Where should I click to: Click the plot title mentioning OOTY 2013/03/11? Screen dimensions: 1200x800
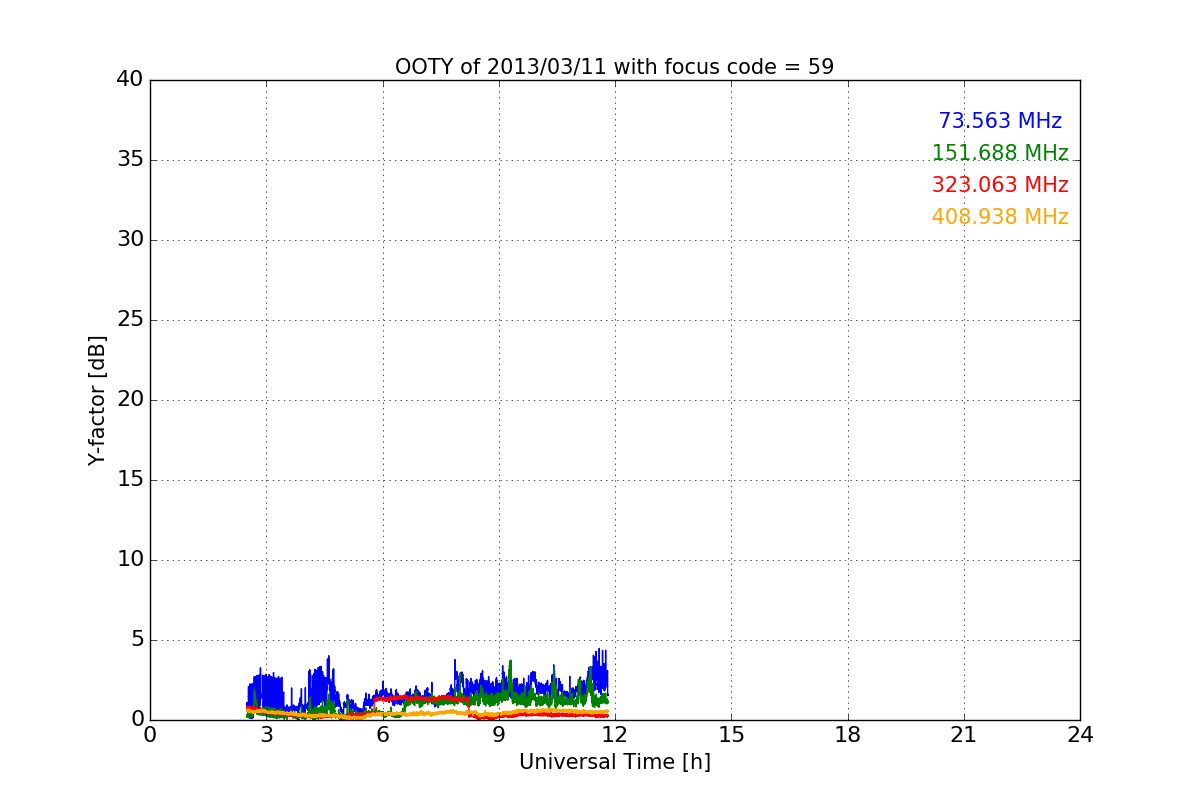point(614,67)
